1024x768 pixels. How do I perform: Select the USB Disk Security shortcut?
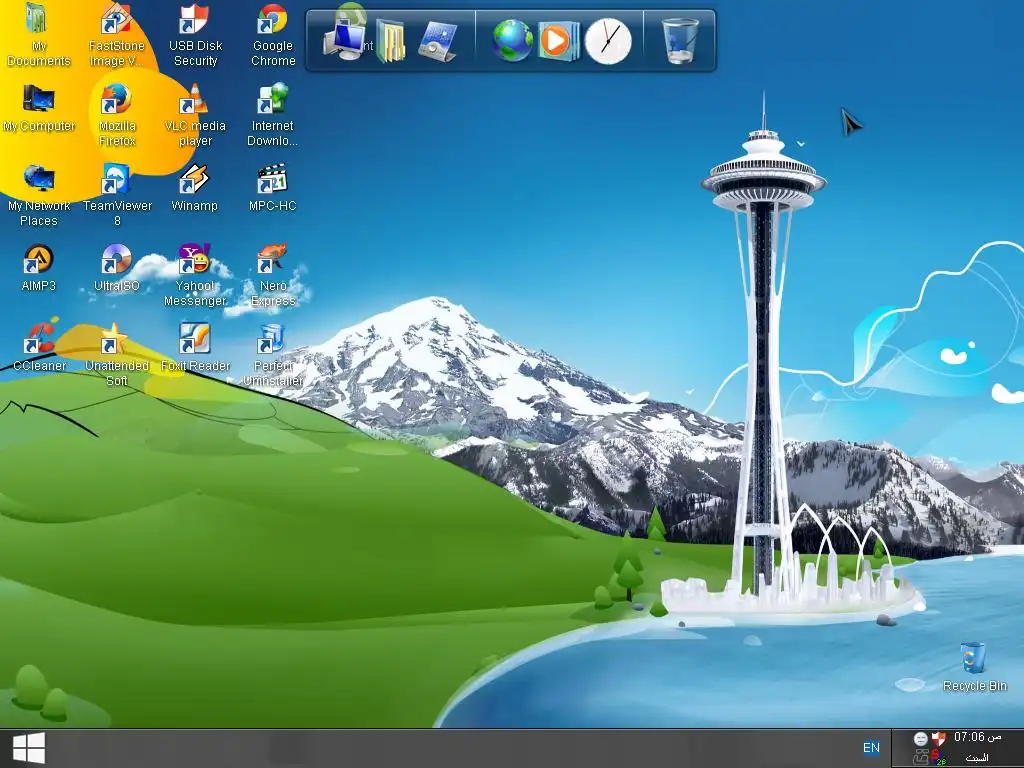[195, 34]
